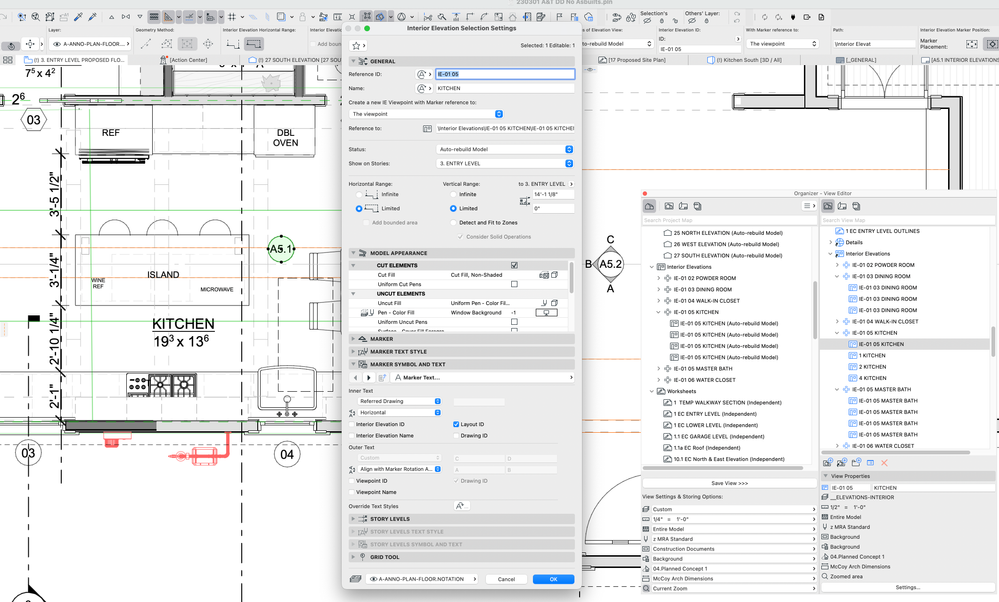Open the Show on Stories dropdown
The image size is (999, 602).
[504, 163]
